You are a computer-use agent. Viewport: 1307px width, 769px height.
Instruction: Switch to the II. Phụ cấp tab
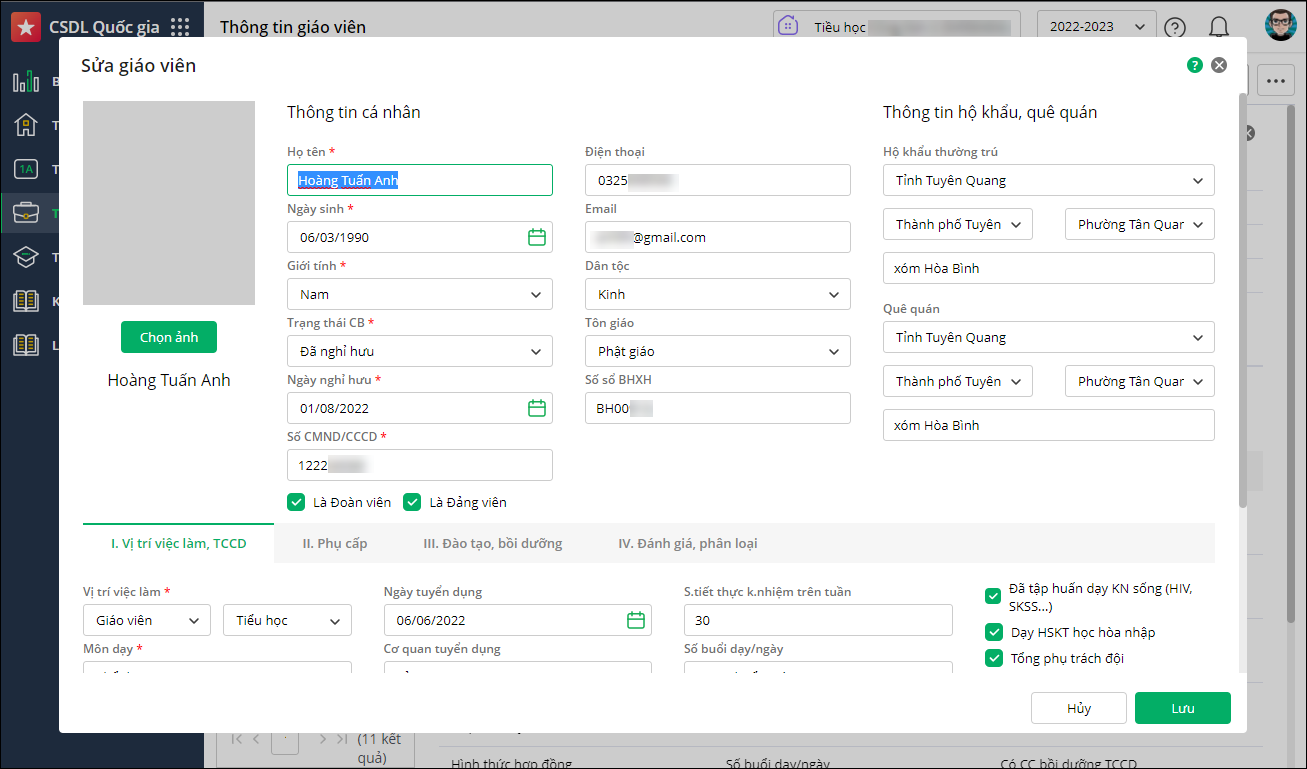coord(335,543)
